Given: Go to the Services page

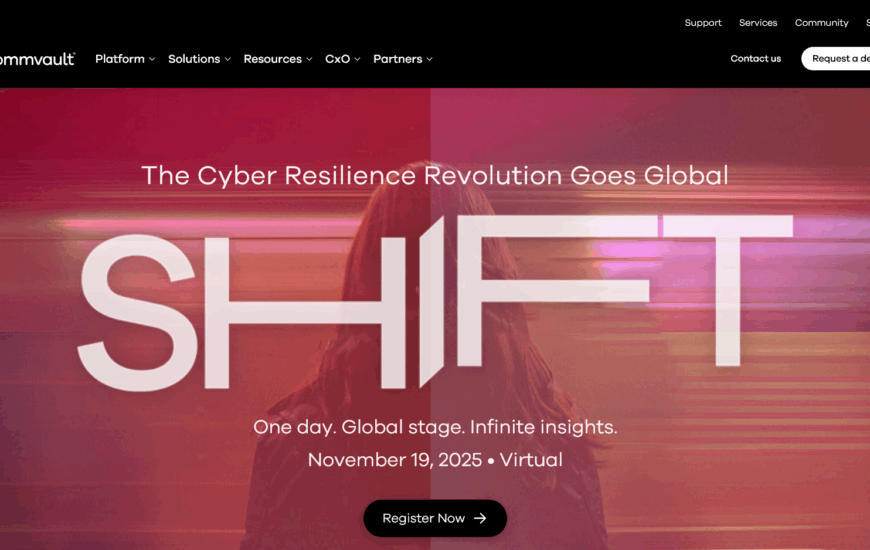Looking at the screenshot, I should 758,23.
